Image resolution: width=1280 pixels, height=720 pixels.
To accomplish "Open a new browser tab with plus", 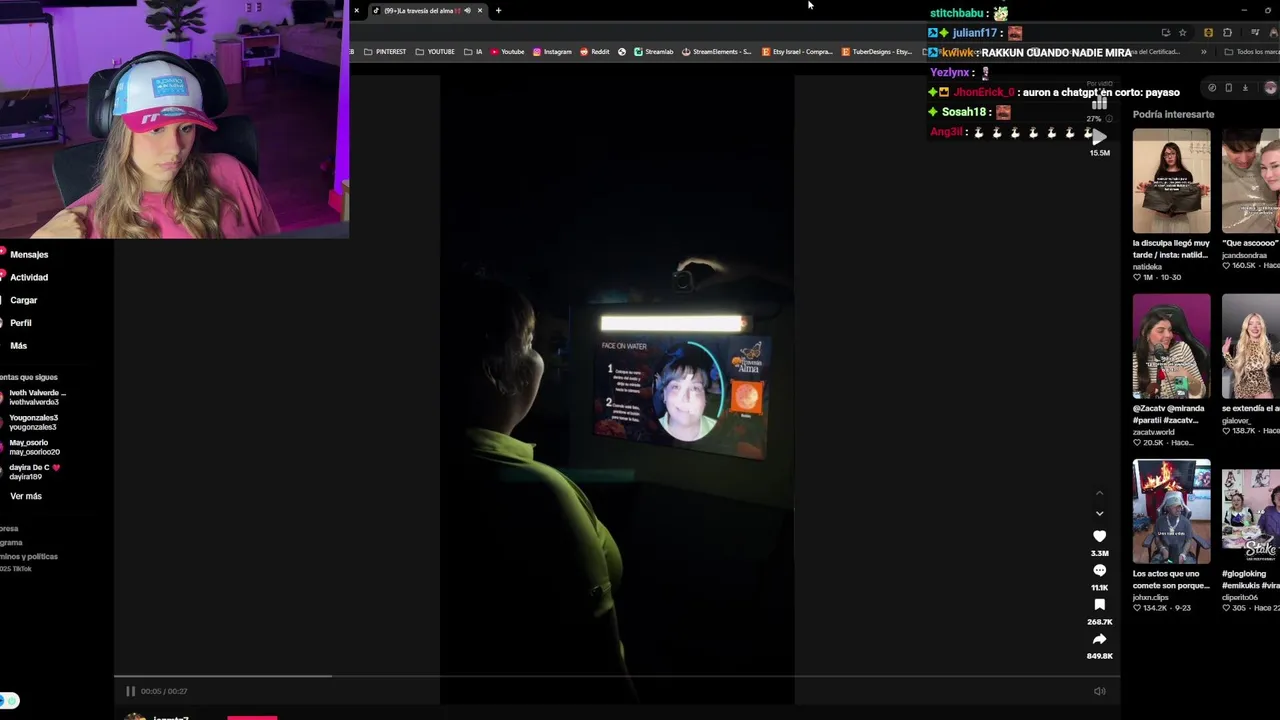I will coord(498,11).
